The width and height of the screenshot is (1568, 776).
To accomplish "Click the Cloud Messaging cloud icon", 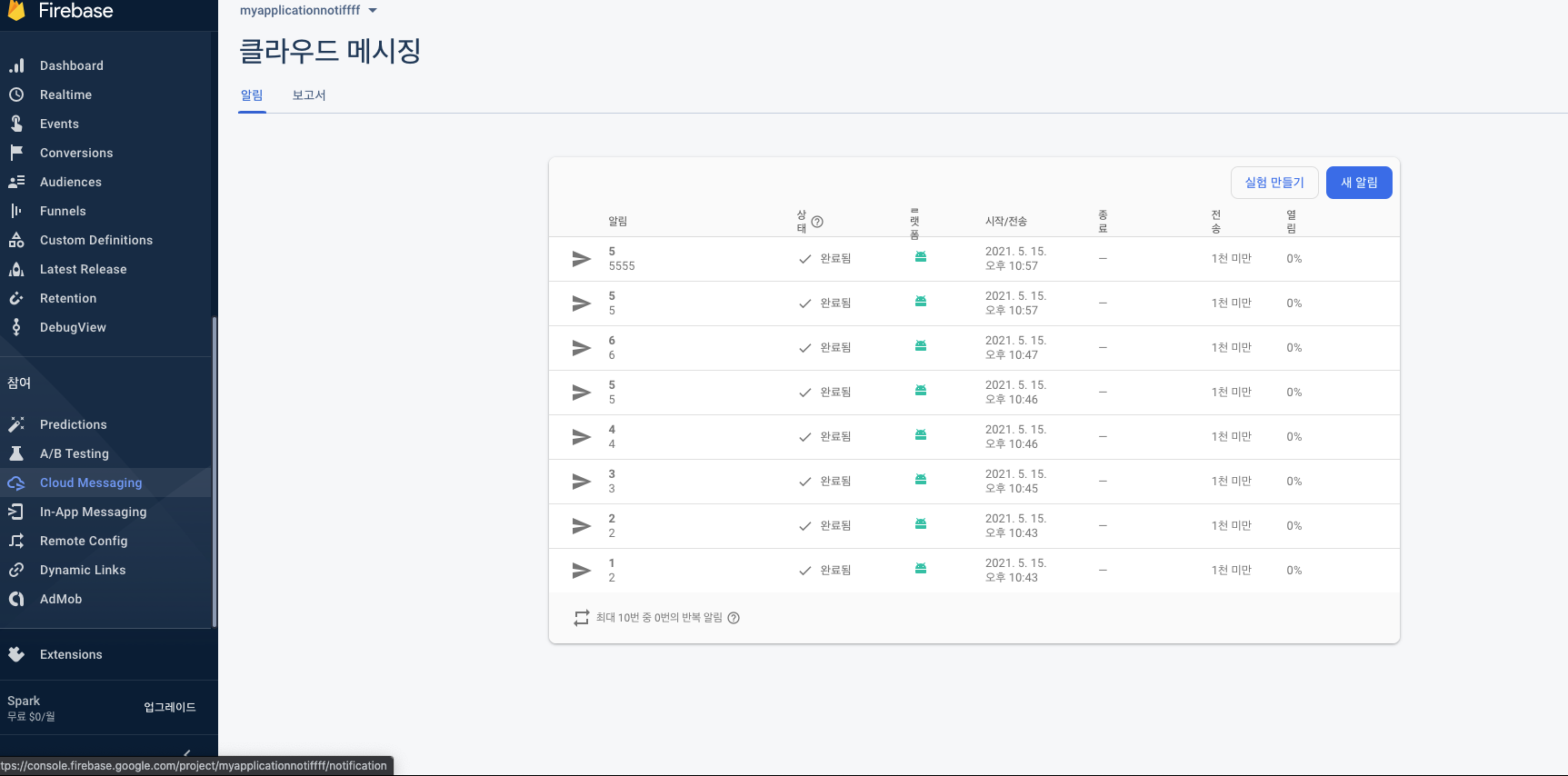I will (16, 483).
